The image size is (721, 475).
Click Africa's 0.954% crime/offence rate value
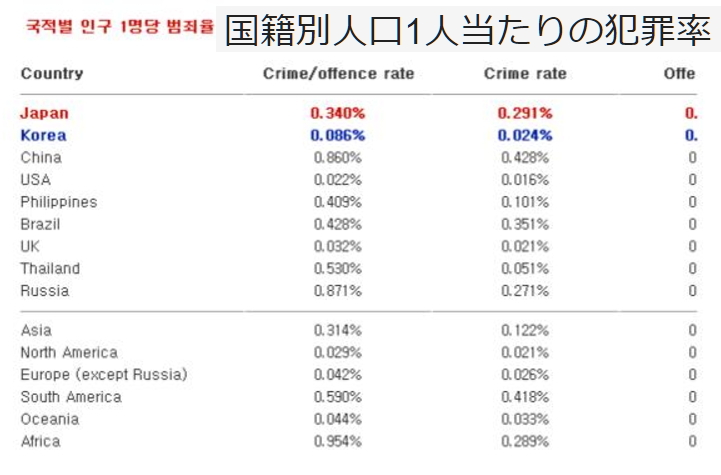(x=338, y=441)
